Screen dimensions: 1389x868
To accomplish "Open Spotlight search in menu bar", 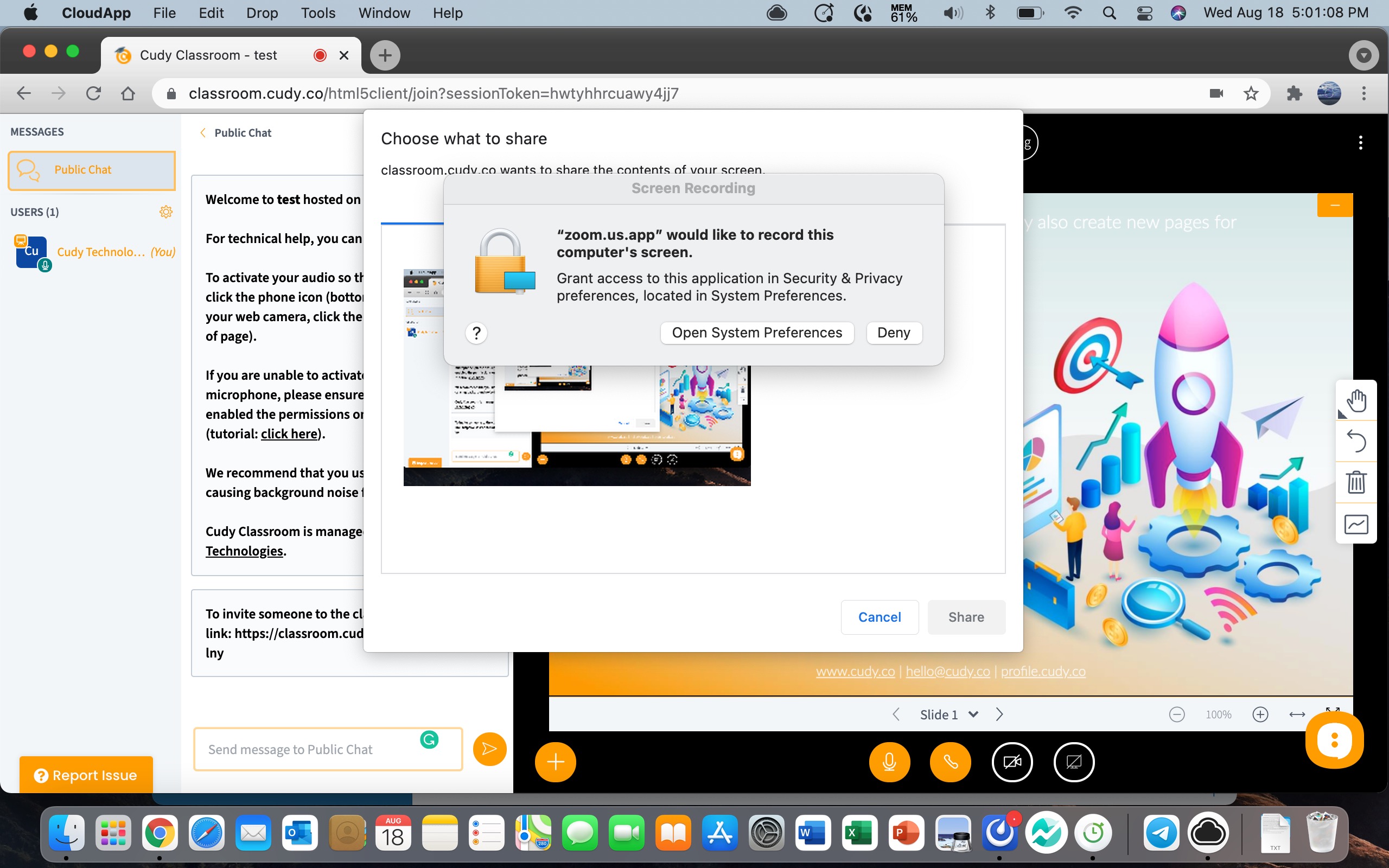I will [1109, 12].
